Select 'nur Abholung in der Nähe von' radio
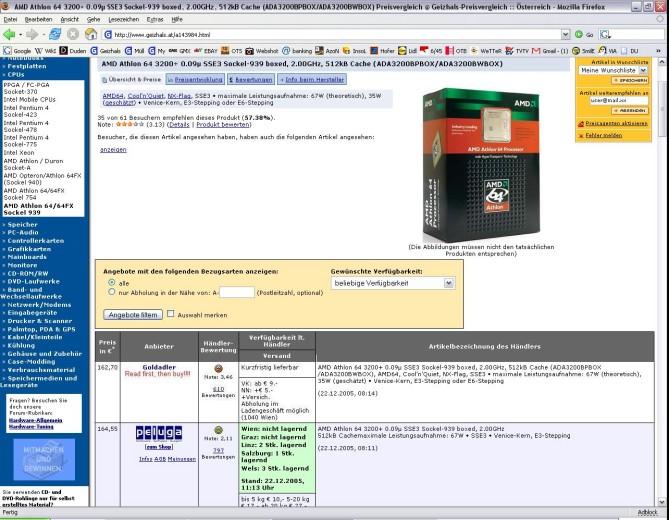Screen dimensions: 669x520 (x=112, y=292)
